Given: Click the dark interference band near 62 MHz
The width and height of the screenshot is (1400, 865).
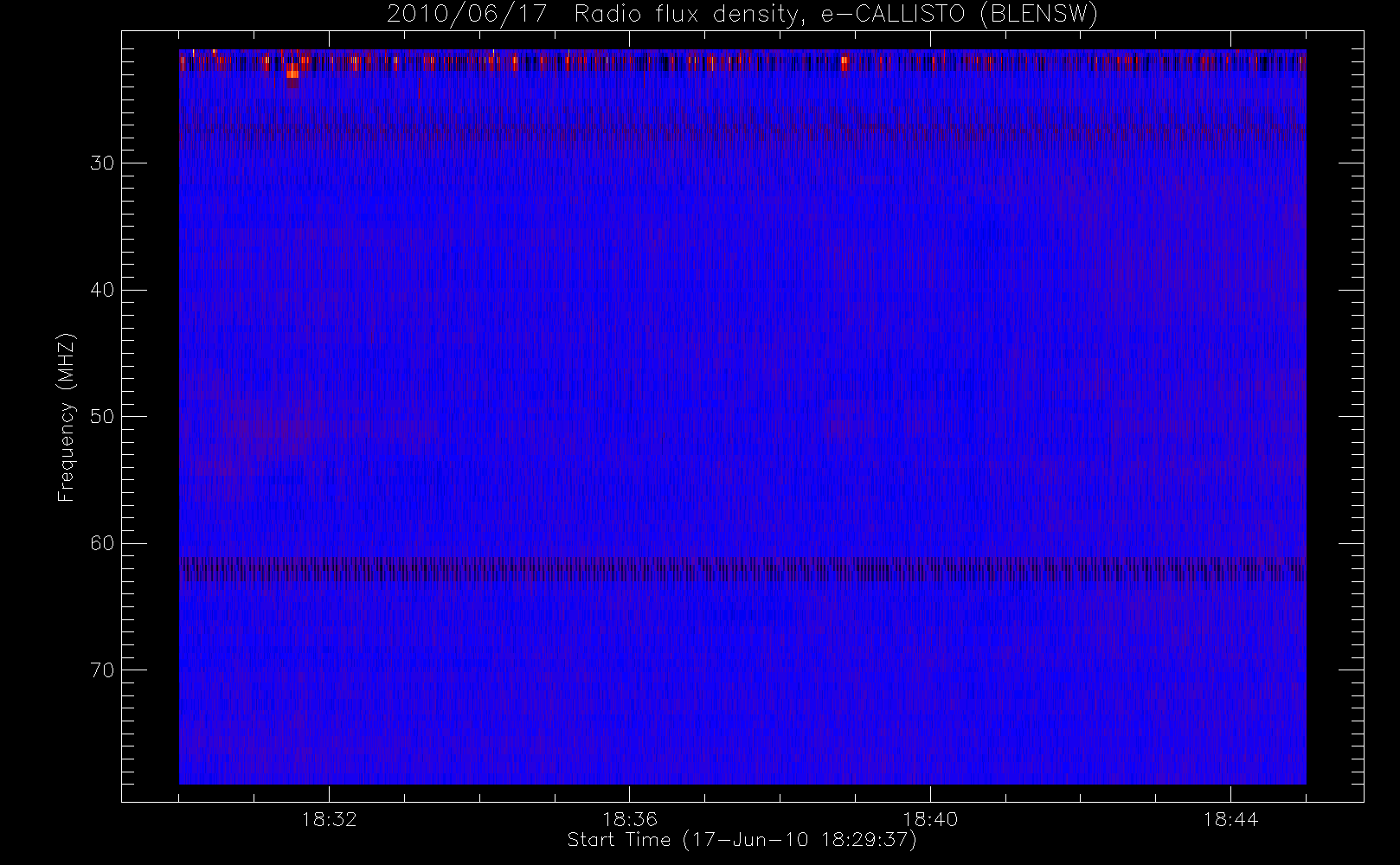Looking at the screenshot, I should coord(742,568).
